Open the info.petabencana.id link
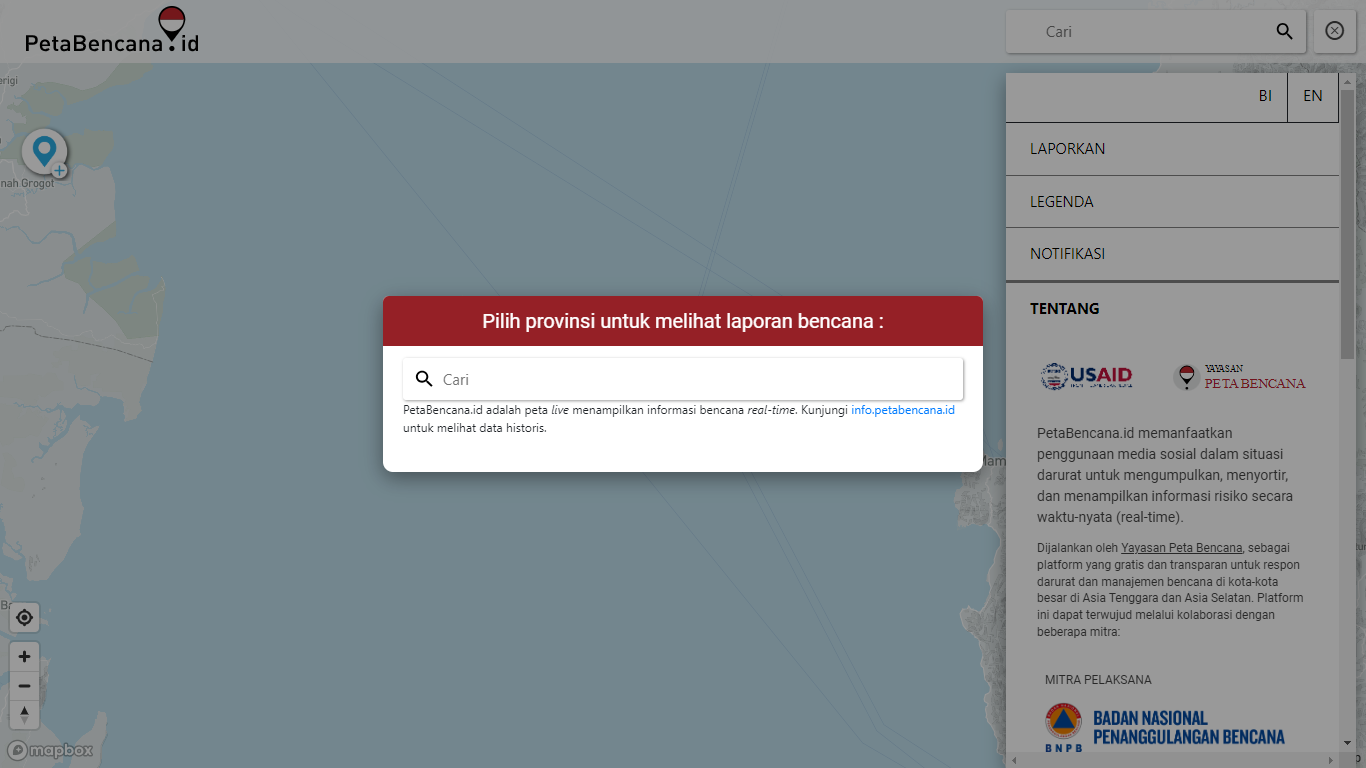This screenshot has height=768, width=1366. click(x=902, y=410)
